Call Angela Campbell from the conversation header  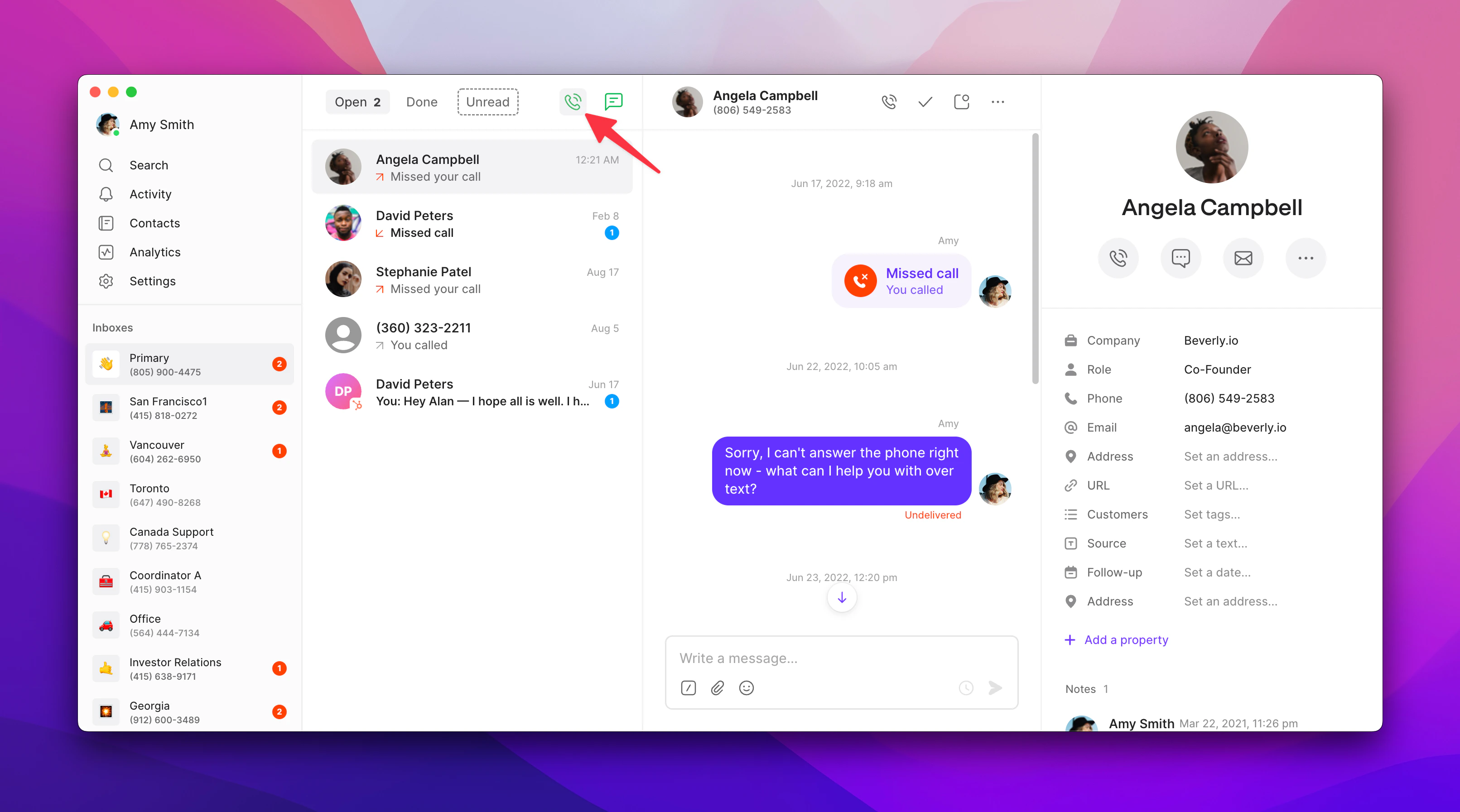pos(889,102)
